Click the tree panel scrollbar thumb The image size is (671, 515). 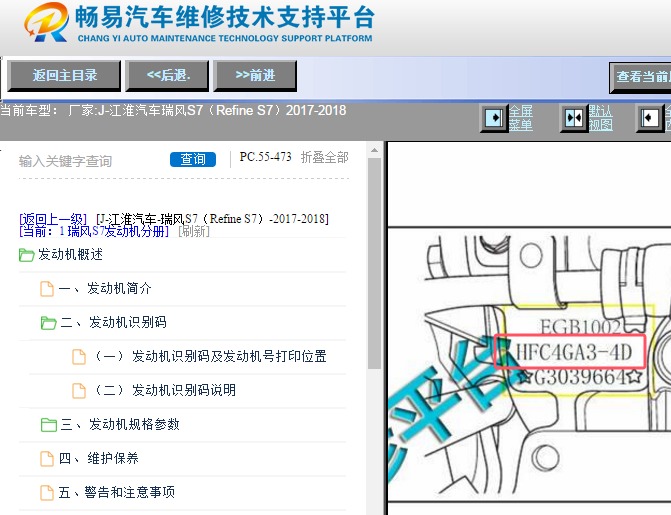pyautogui.click(x=374, y=263)
